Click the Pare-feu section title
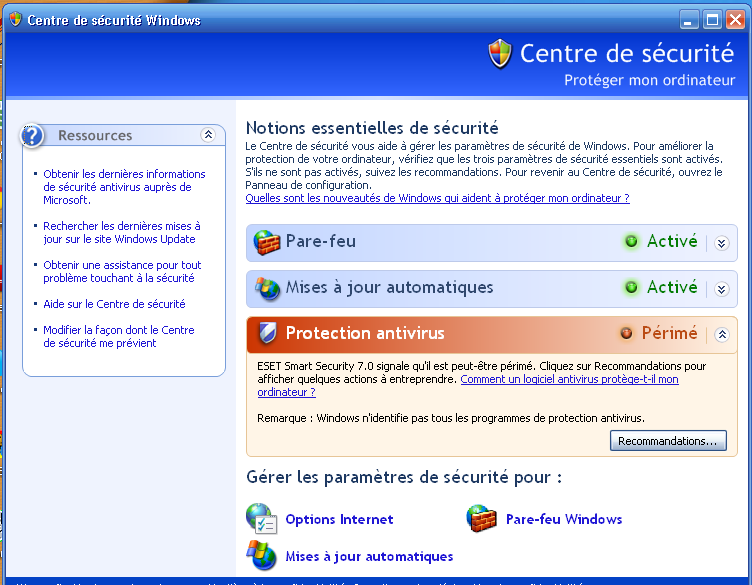 pos(321,241)
